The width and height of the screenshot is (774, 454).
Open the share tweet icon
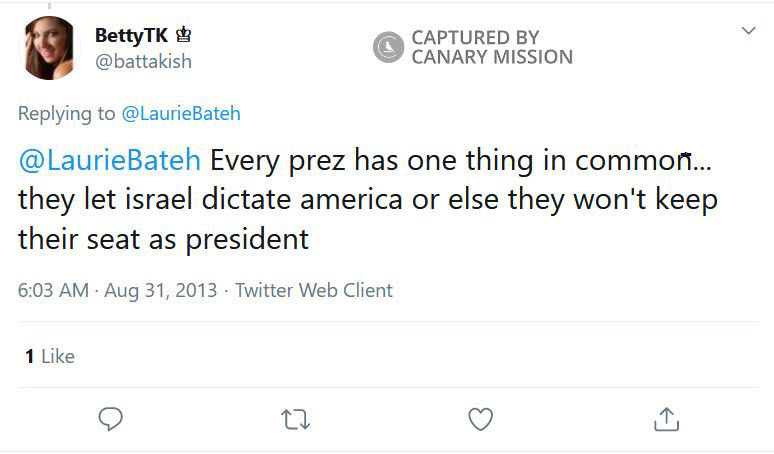pos(666,418)
